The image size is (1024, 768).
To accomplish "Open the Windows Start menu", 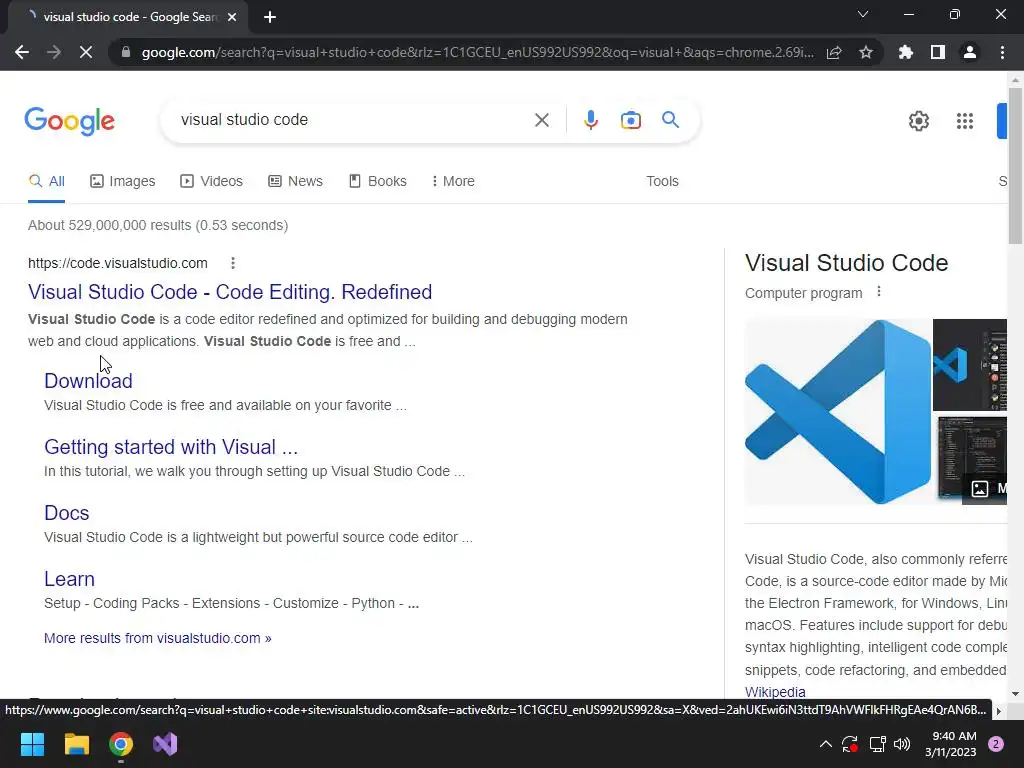I will point(32,744).
